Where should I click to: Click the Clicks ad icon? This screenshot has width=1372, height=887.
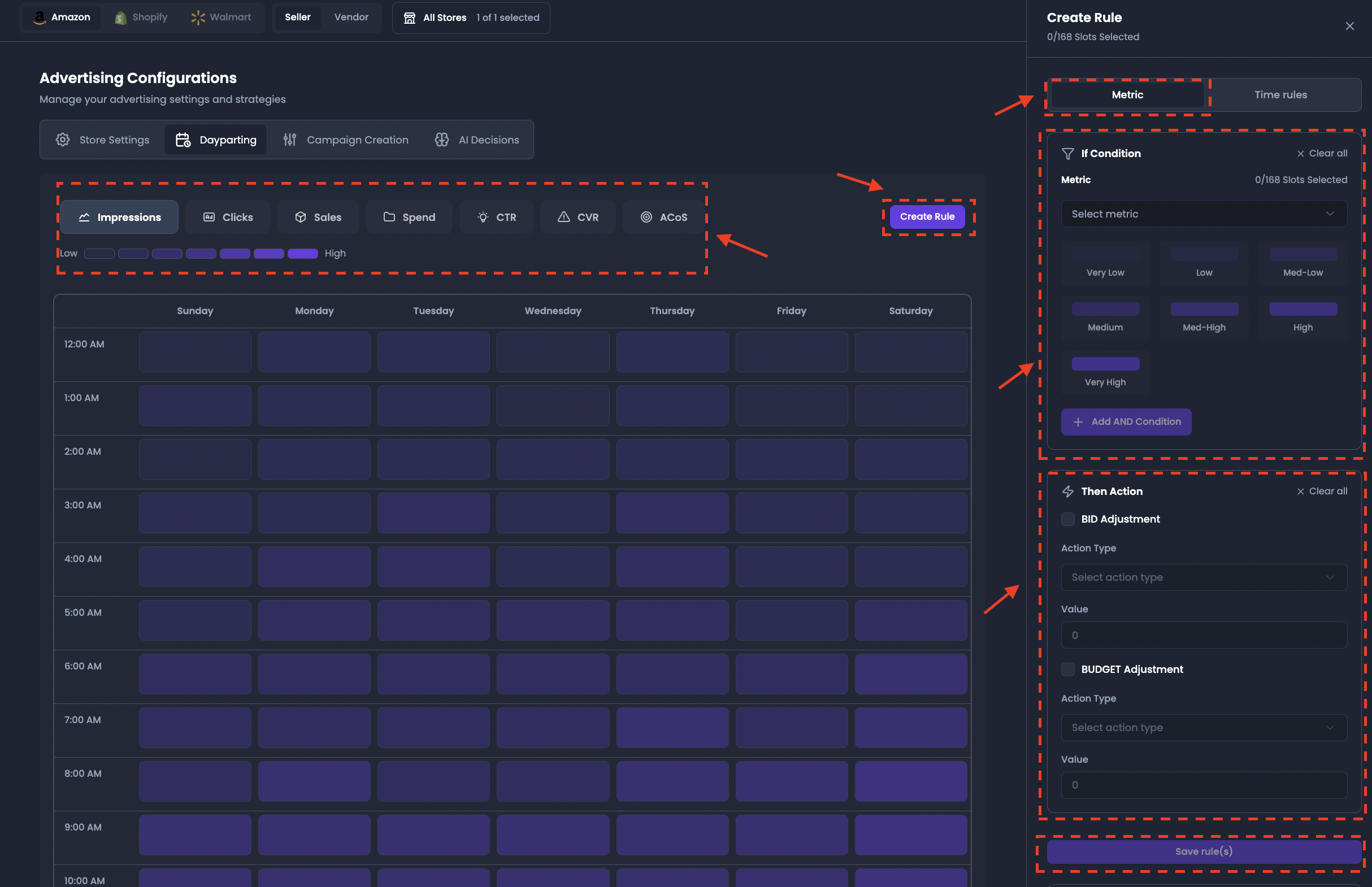(x=209, y=217)
